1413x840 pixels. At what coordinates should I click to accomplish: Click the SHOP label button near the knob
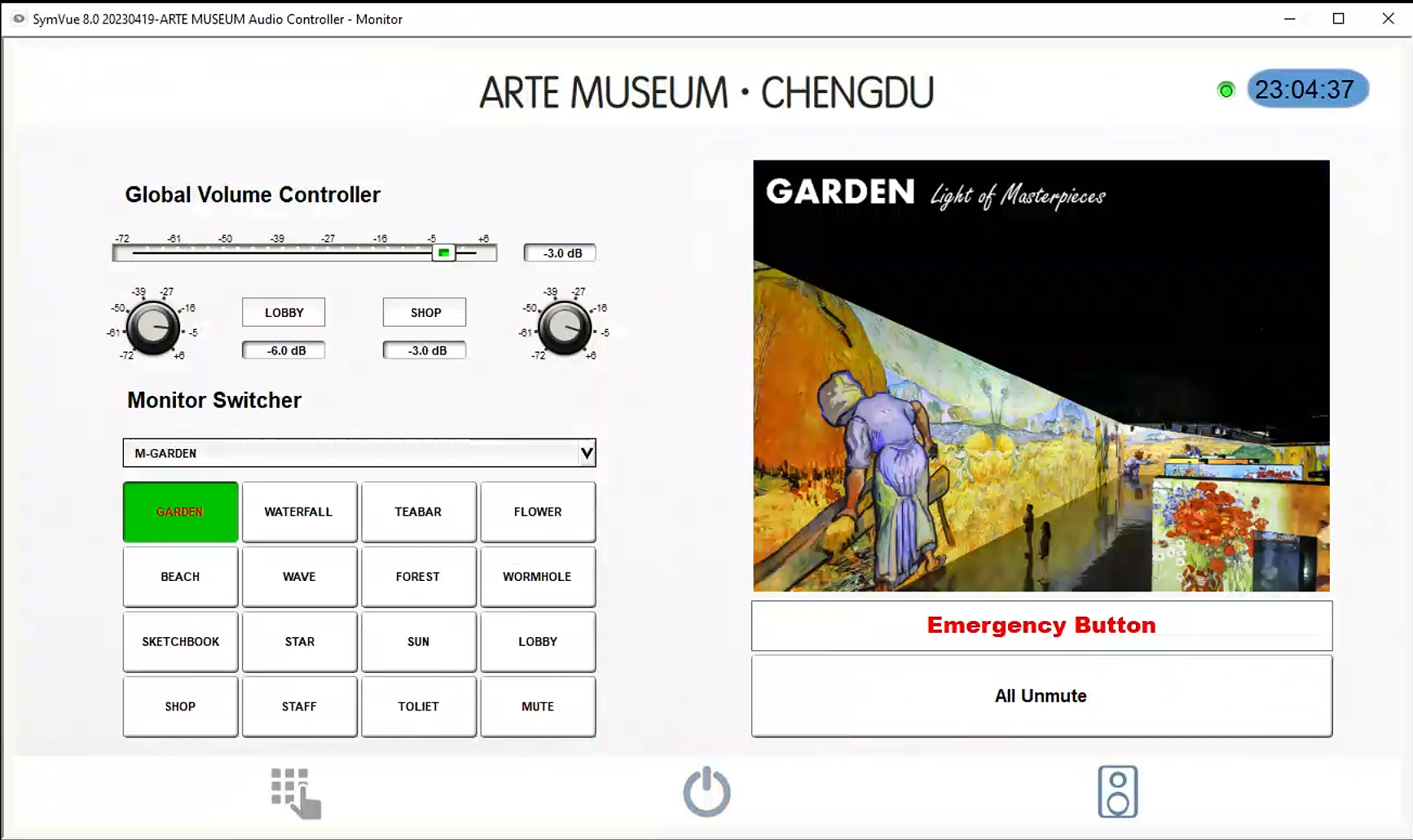pyautogui.click(x=425, y=312)
